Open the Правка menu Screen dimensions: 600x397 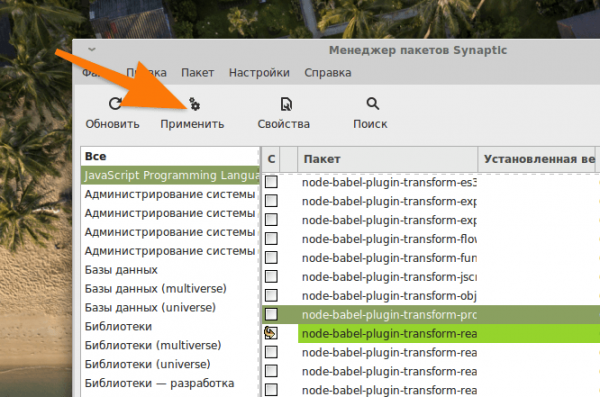pyautogui.click(x=146, y=73)
